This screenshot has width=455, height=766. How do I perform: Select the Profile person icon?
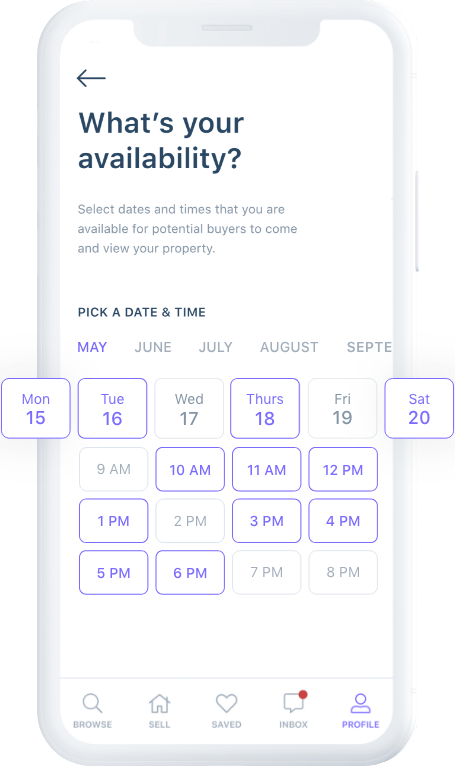click(x=360, y=703)
